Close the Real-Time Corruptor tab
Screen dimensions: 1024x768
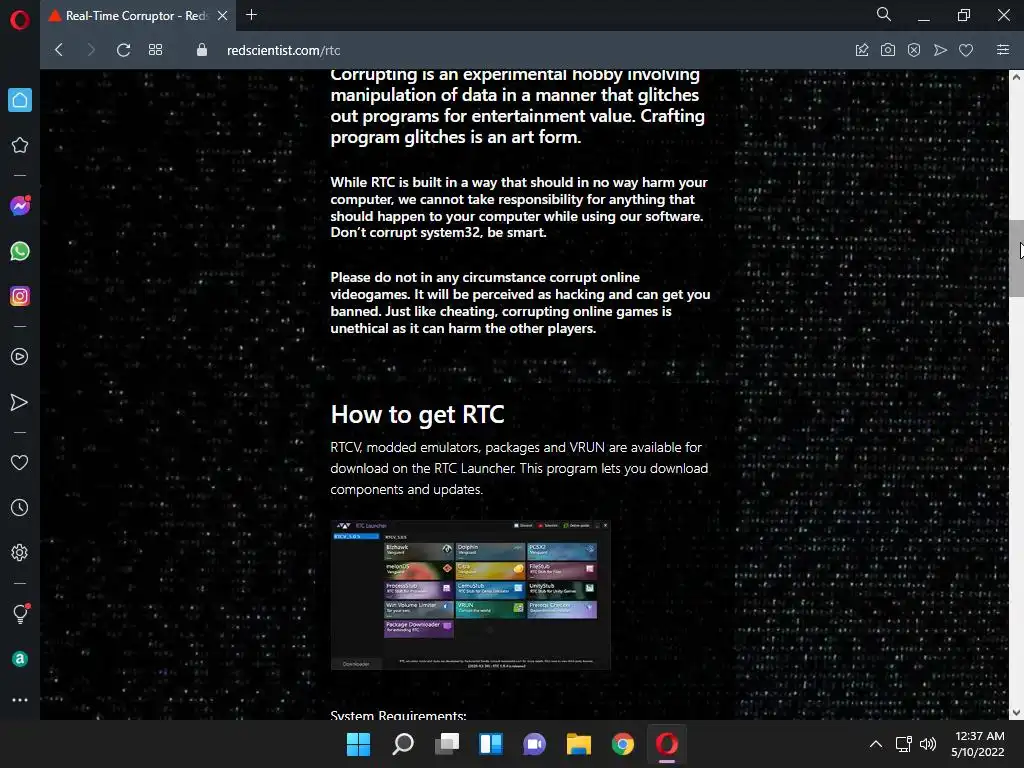pos(223,16)
